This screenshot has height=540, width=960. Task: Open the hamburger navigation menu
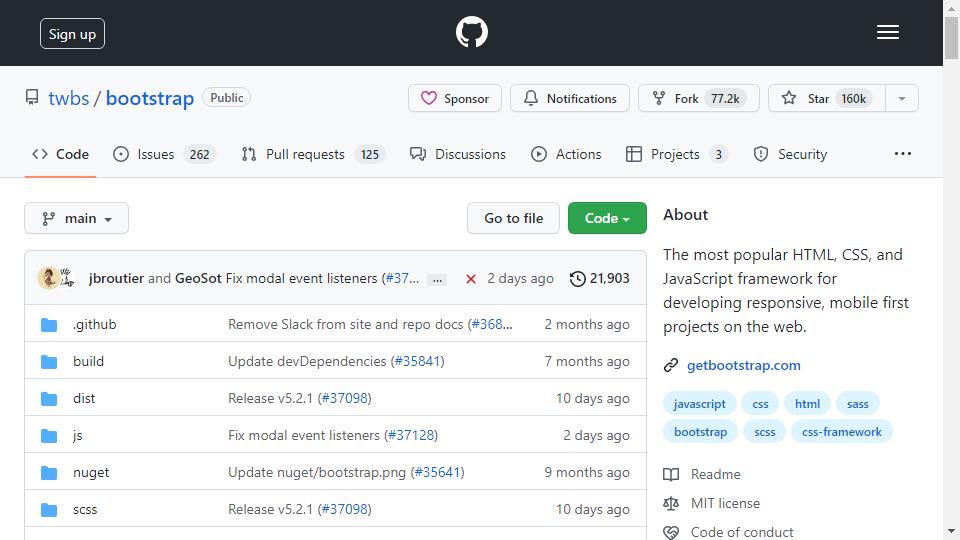coord(887,32)
